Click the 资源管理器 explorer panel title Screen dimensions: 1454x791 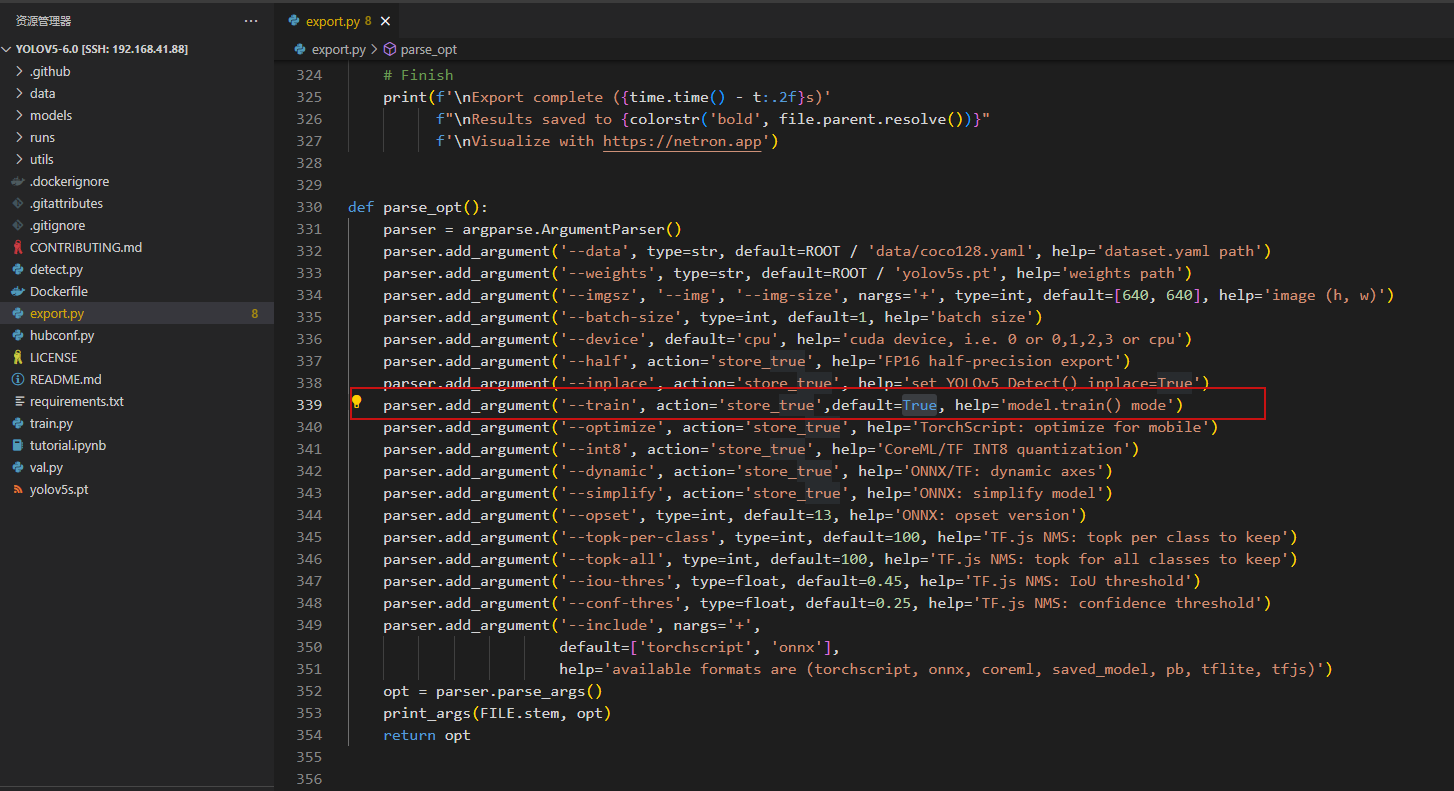pyautogui.click(x=43, y=21)
